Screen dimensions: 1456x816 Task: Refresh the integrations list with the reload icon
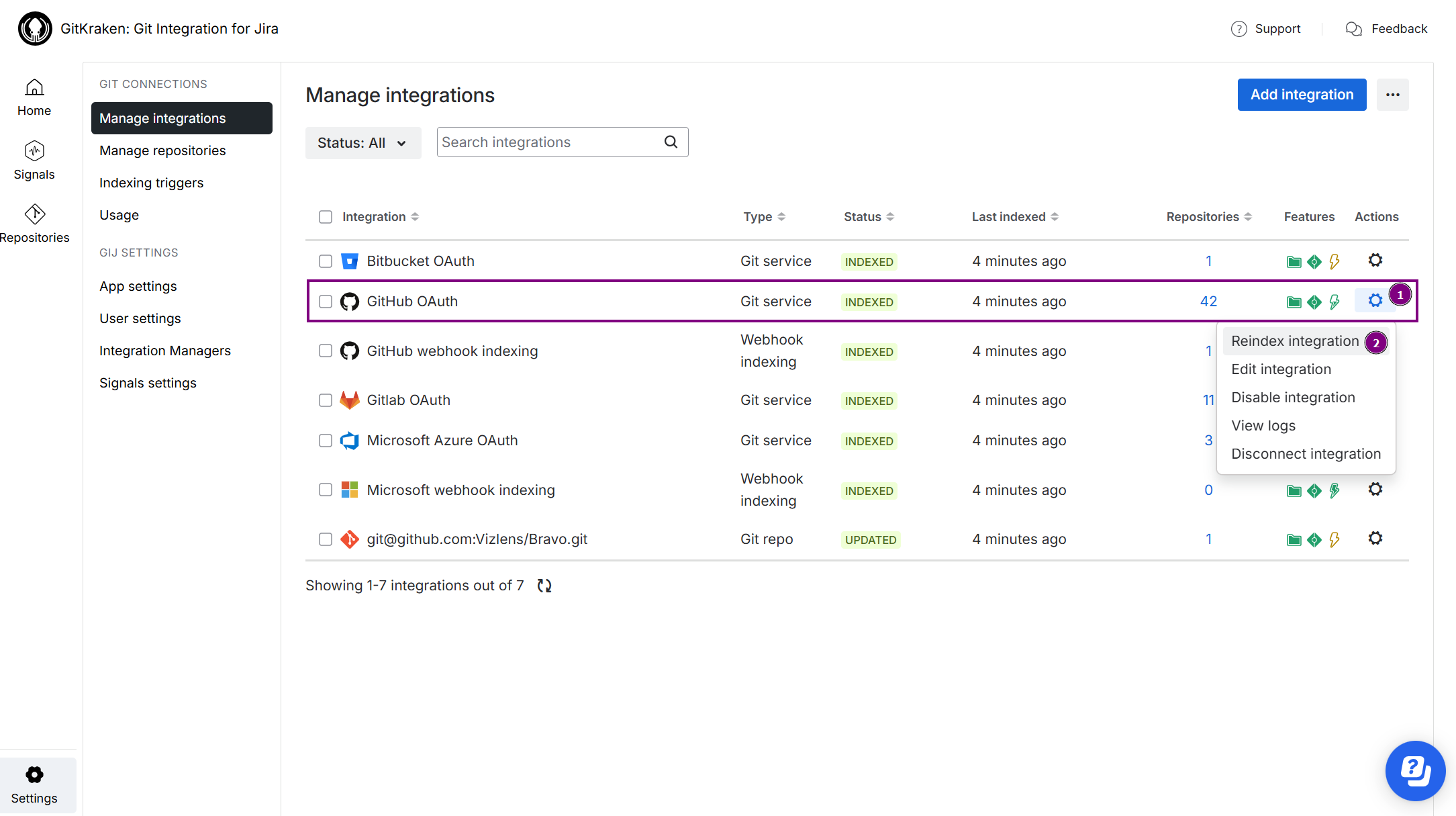point(544,585)
